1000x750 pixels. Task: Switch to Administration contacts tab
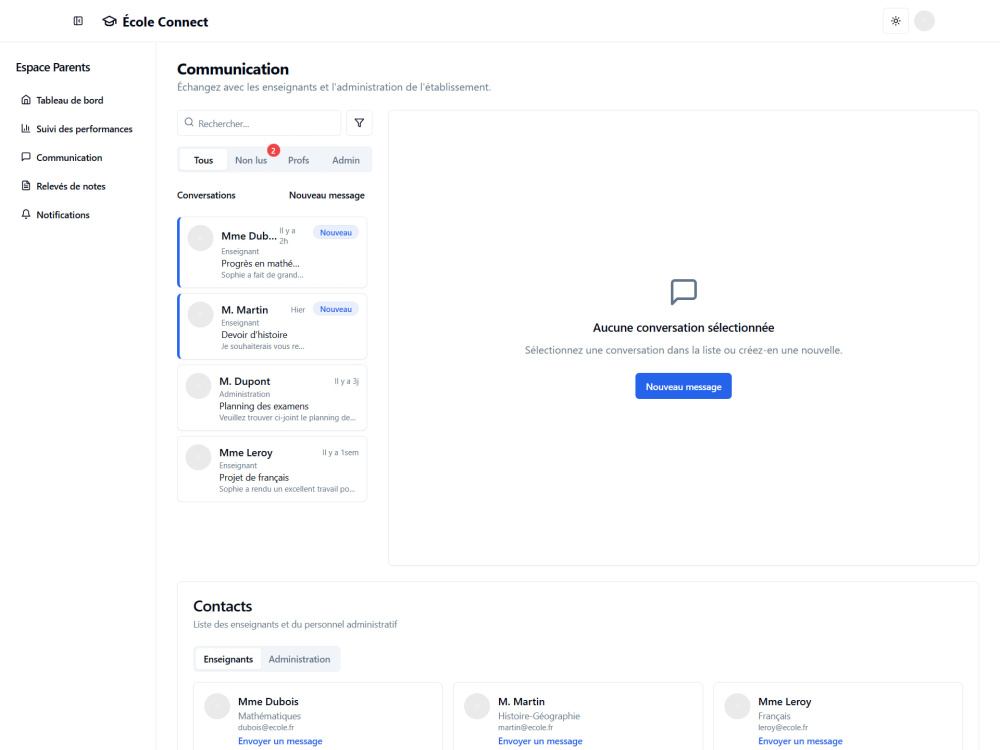tap(299, 659)
